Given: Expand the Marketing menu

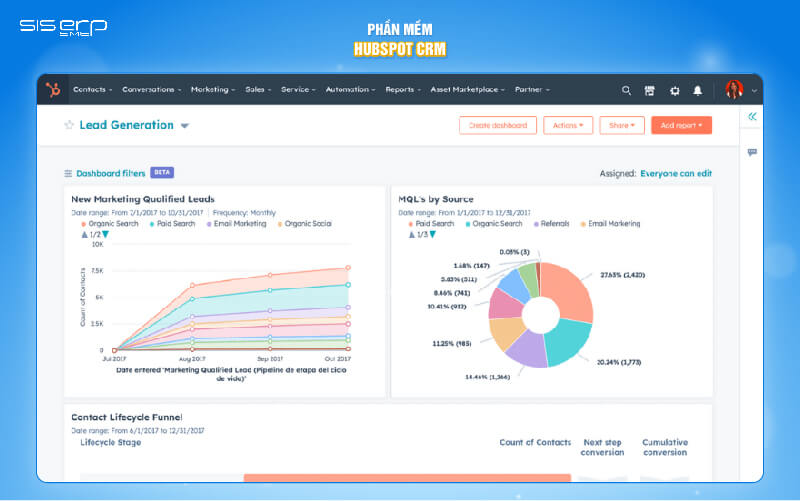Looking at the screenshot, I should tap(213, 89).
